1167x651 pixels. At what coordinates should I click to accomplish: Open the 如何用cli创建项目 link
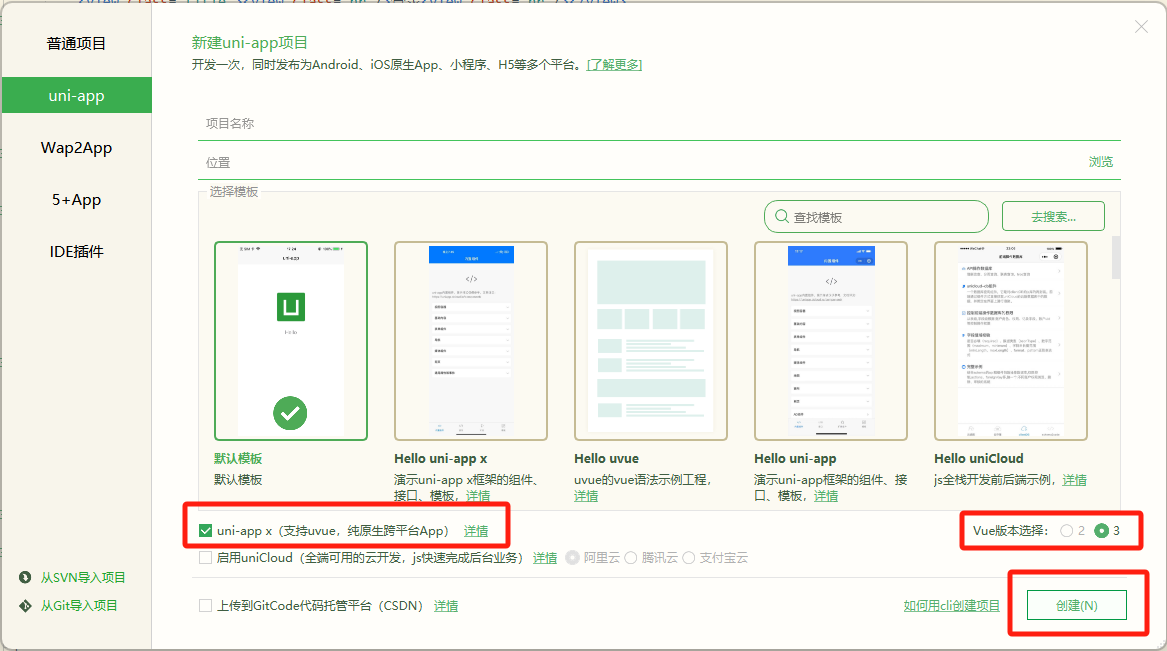tap(952, 605)
